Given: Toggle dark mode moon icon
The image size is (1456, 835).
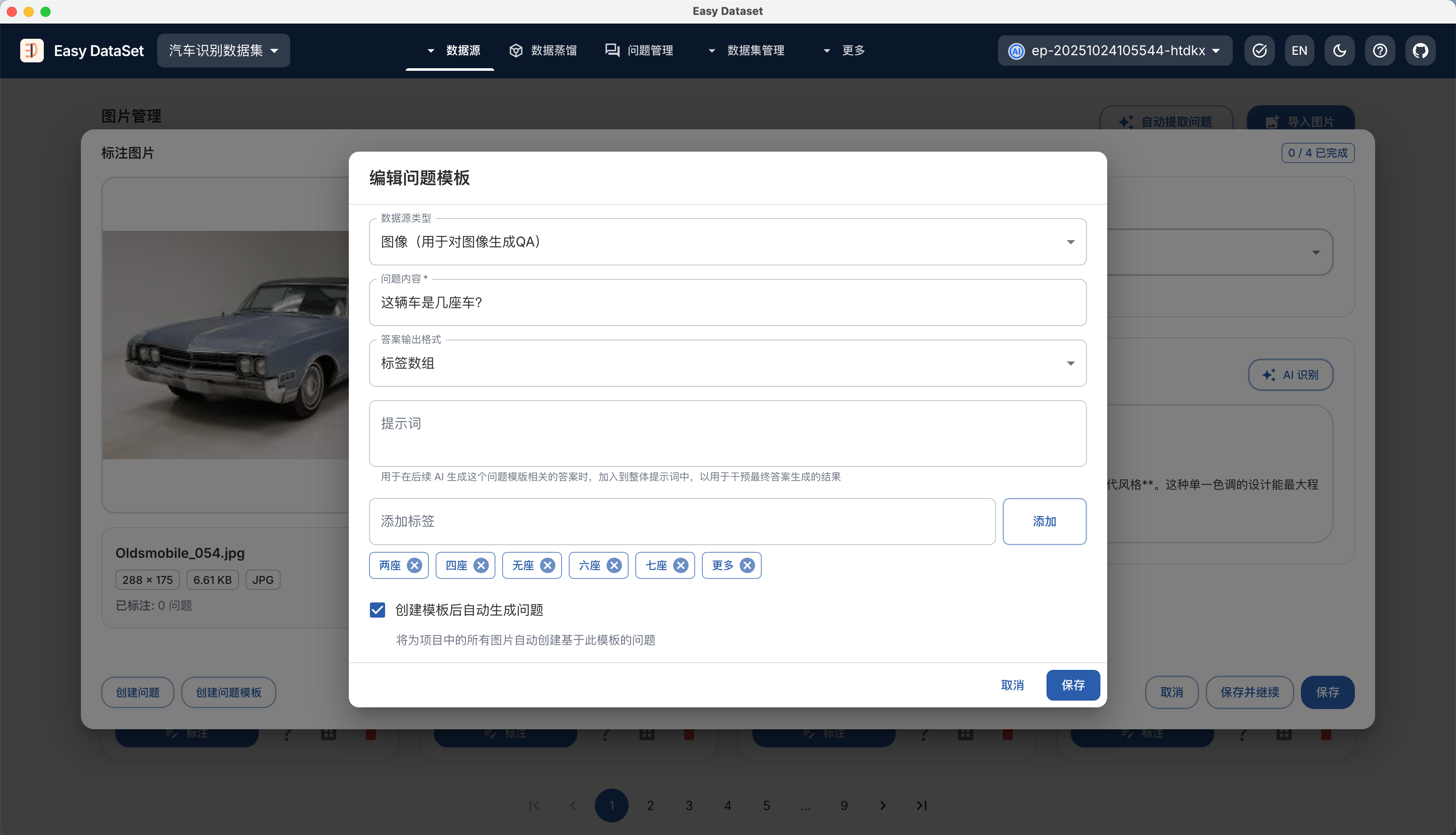Looking at the screenshot, I should click(x=1340, y=51).
